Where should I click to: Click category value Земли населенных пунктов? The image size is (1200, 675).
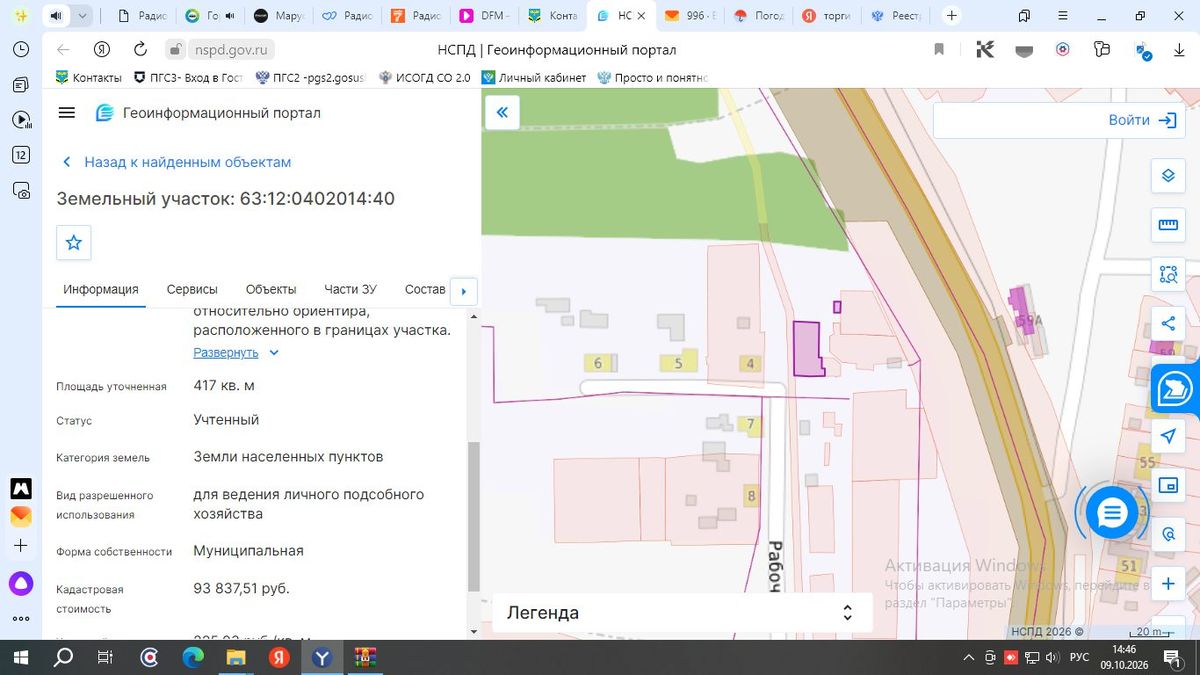click(288, 457)
